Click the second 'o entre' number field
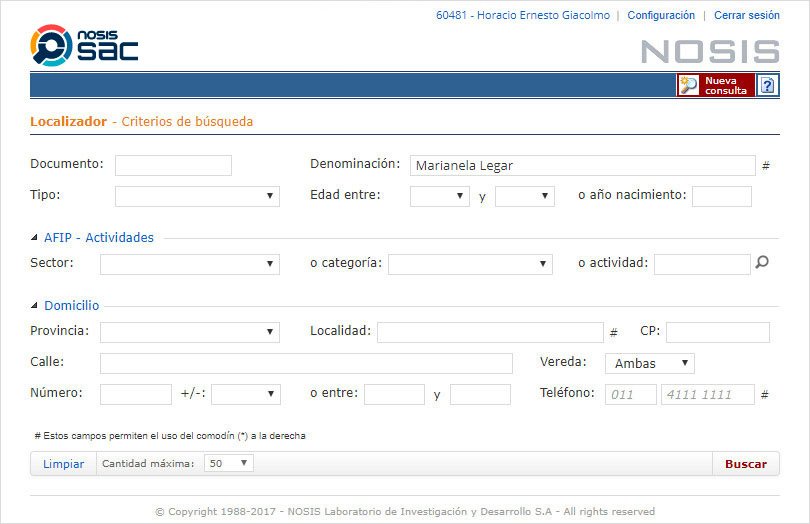This screenshot has width=810, height=524. [480, 394]
